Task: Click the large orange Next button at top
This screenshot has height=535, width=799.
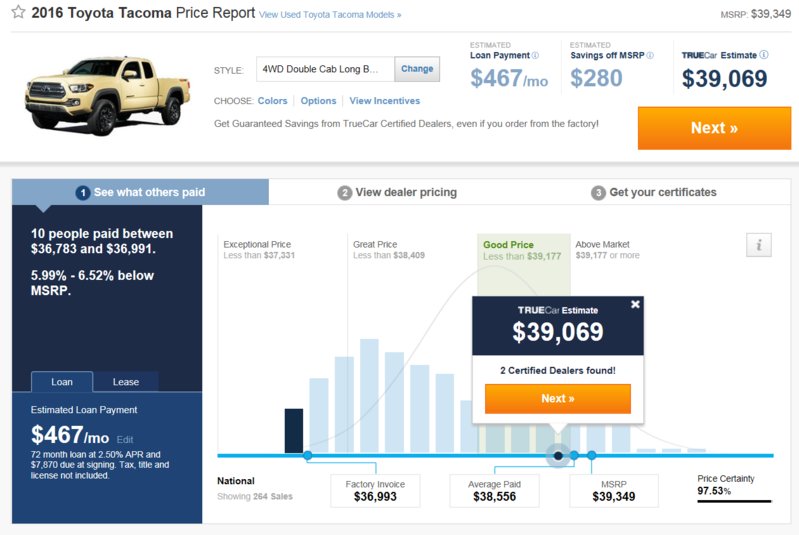Action: (x=714, y=128)
